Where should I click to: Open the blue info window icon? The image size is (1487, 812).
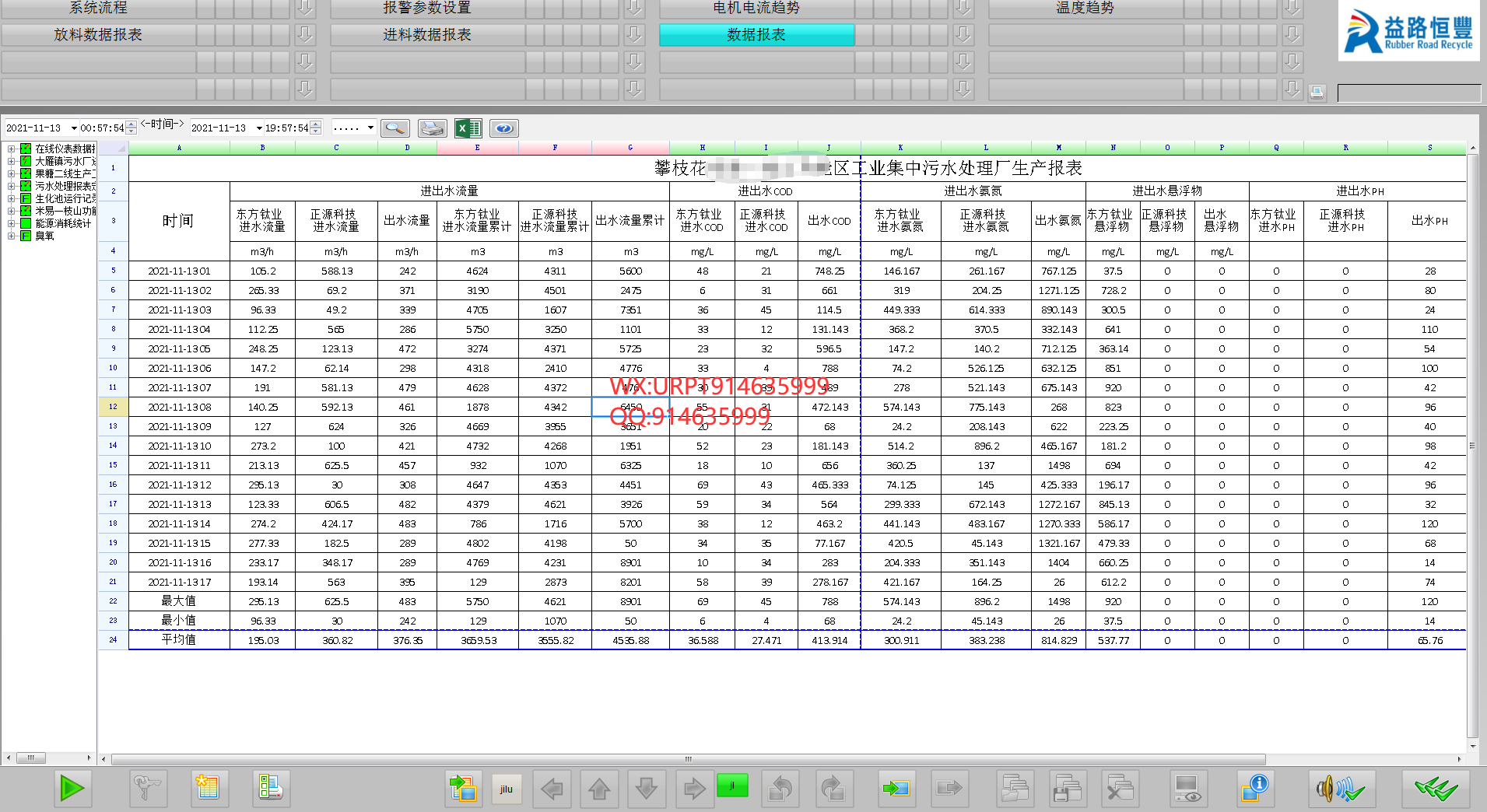pyautogui.click(x=1254, y=789)
